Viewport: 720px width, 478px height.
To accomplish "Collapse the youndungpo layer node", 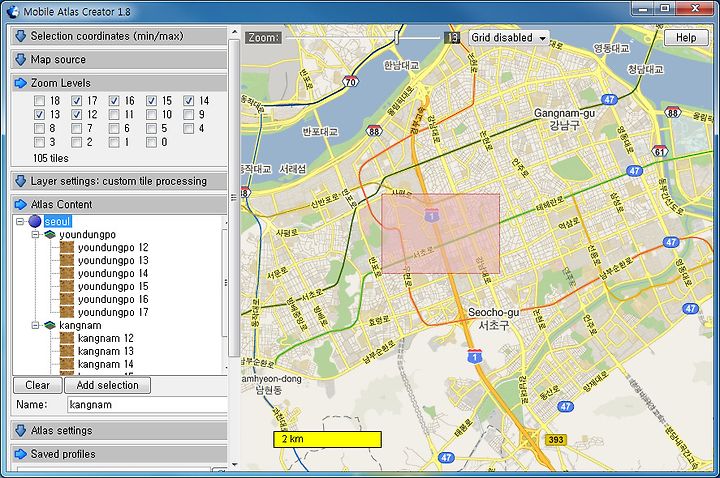I will [x=35, y=235].
